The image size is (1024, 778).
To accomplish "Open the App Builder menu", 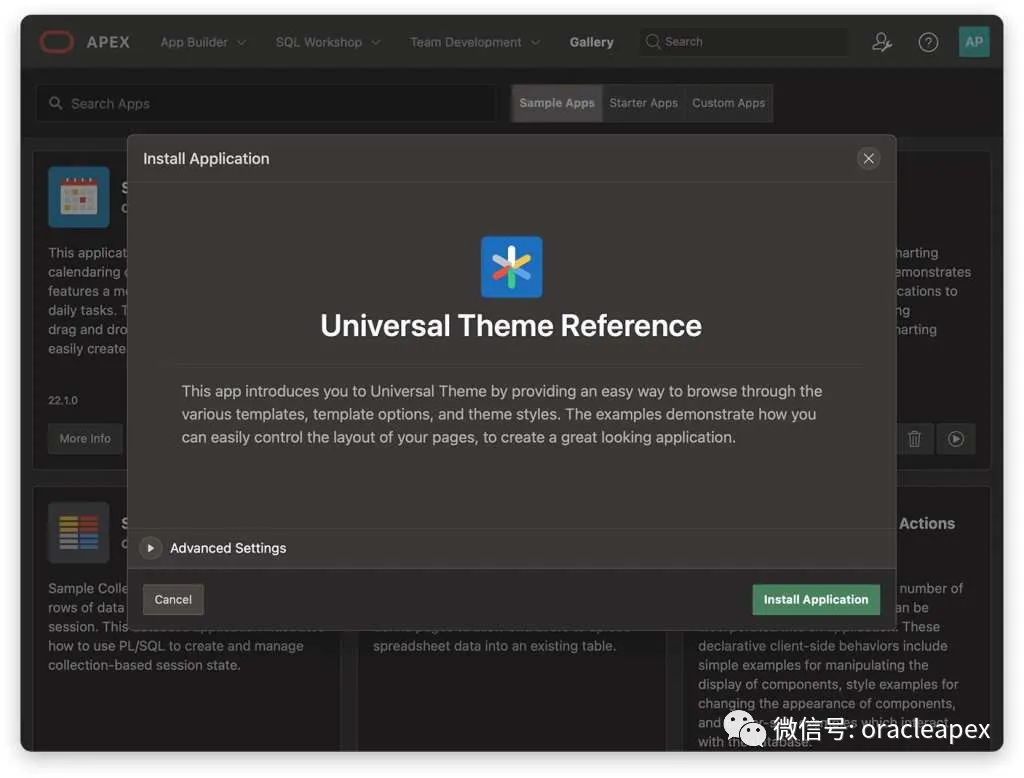I will (203, 42).
